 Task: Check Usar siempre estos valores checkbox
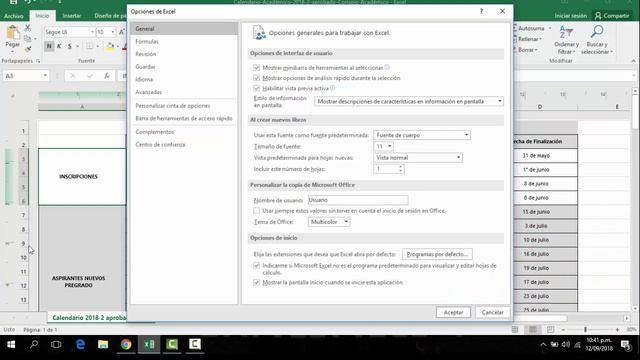256,211
